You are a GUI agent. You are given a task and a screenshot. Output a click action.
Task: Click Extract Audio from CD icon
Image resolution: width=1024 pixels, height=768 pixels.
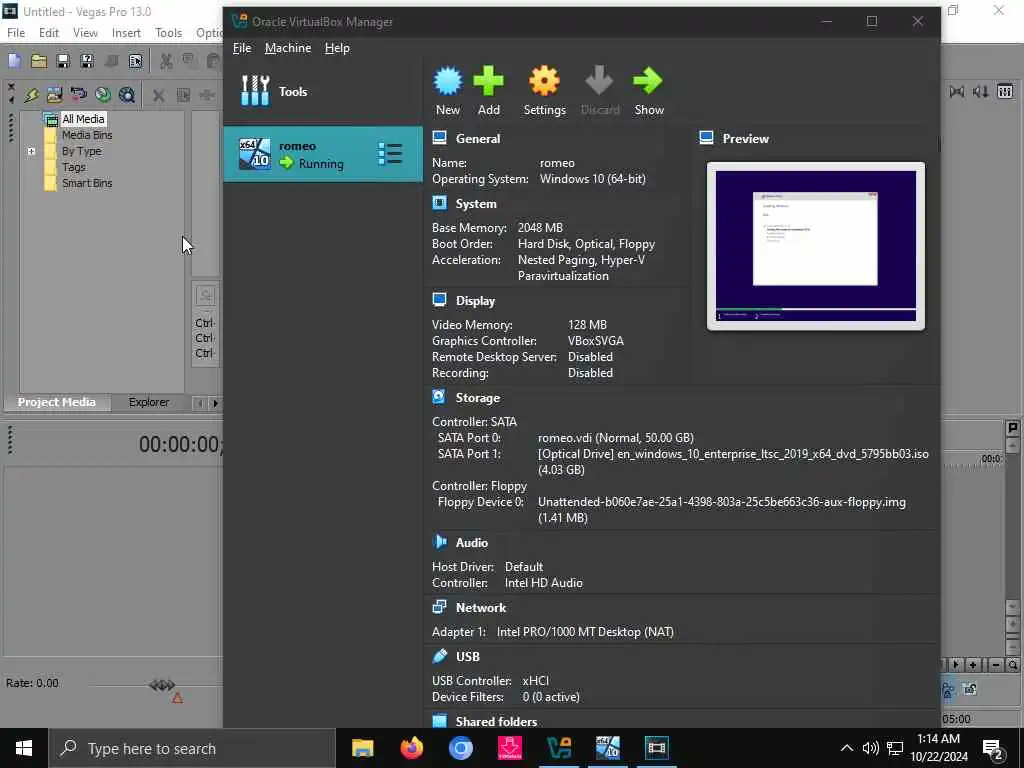coord(103,95)
